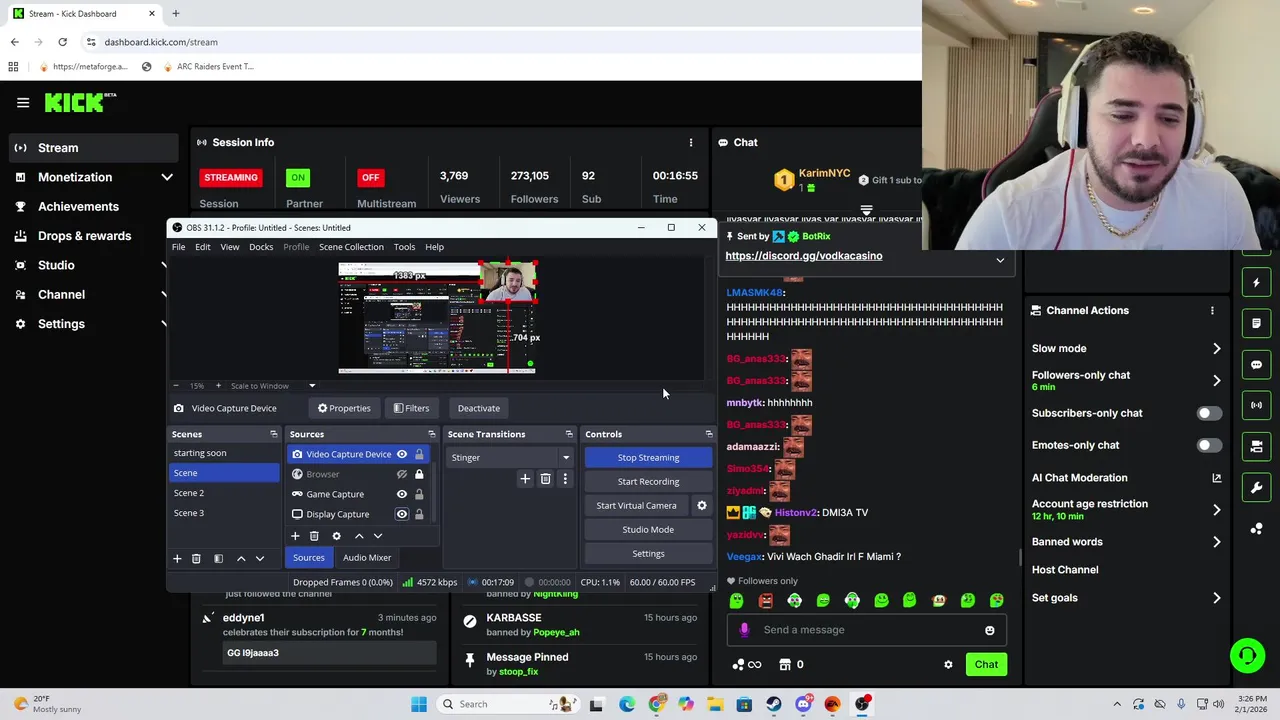Delete the selected source in OBS
Viewport: 1280px width, 720px height.
pyautogui.click(x=314, y=536)
